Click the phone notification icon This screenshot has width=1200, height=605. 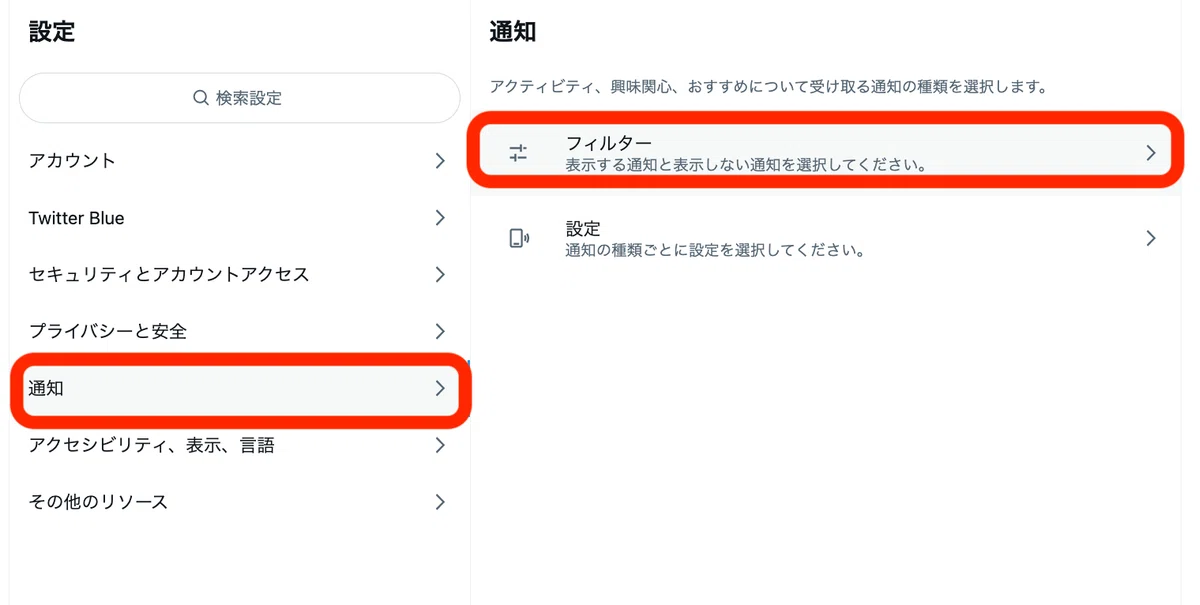click(519, 238)
